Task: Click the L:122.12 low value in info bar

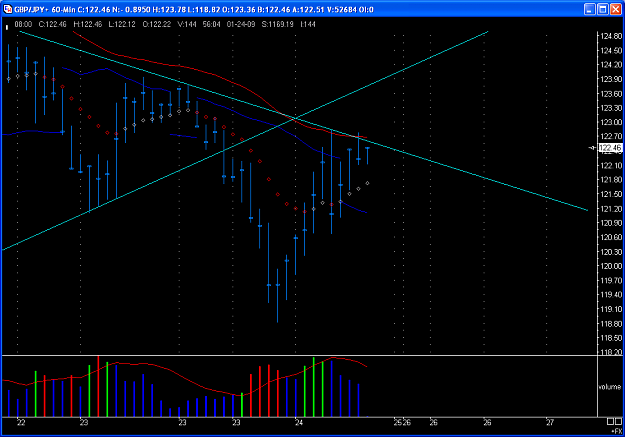Action: pos(122,24)
